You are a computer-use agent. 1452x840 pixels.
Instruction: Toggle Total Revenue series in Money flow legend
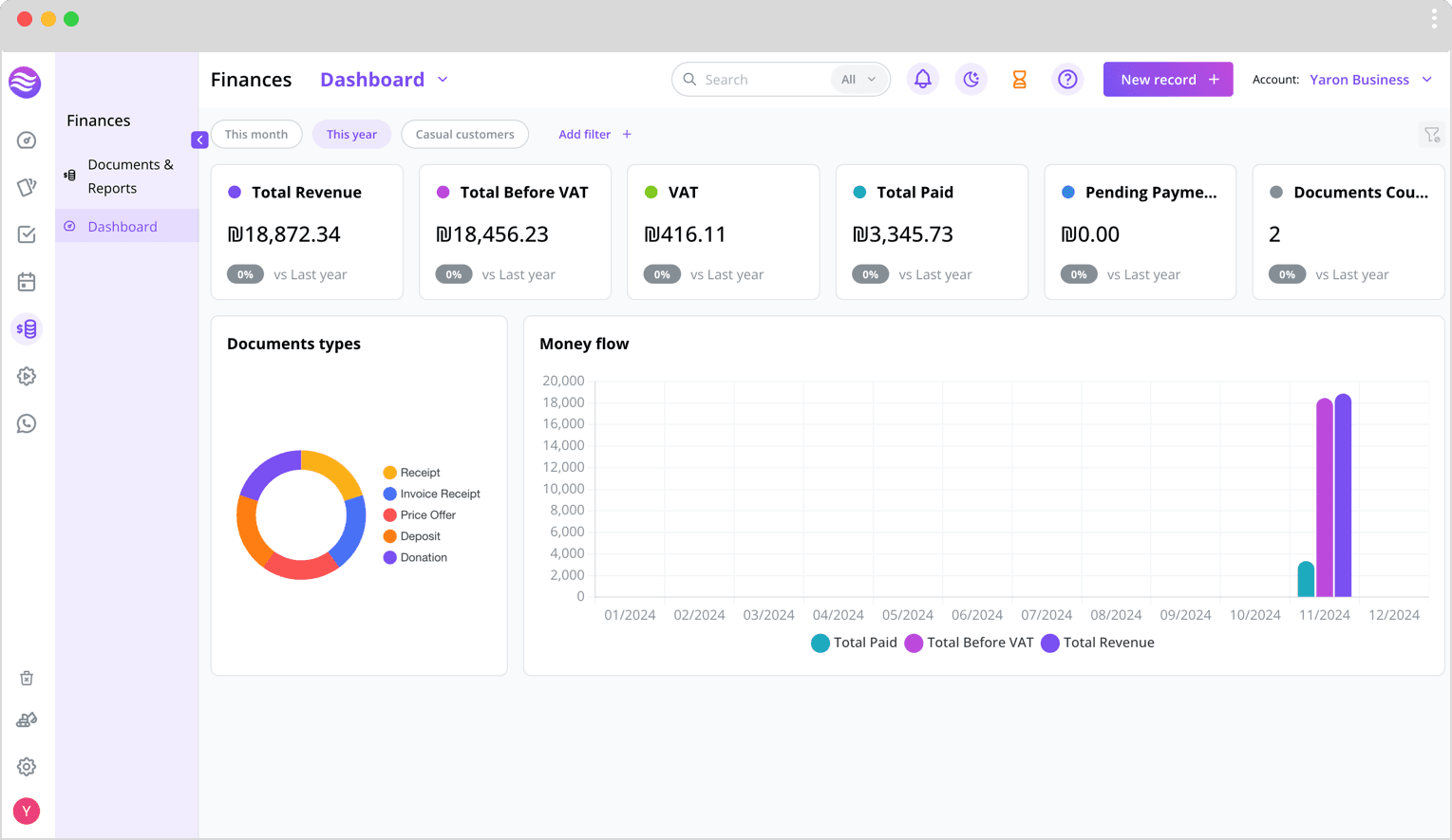(x=1098, y=643)
